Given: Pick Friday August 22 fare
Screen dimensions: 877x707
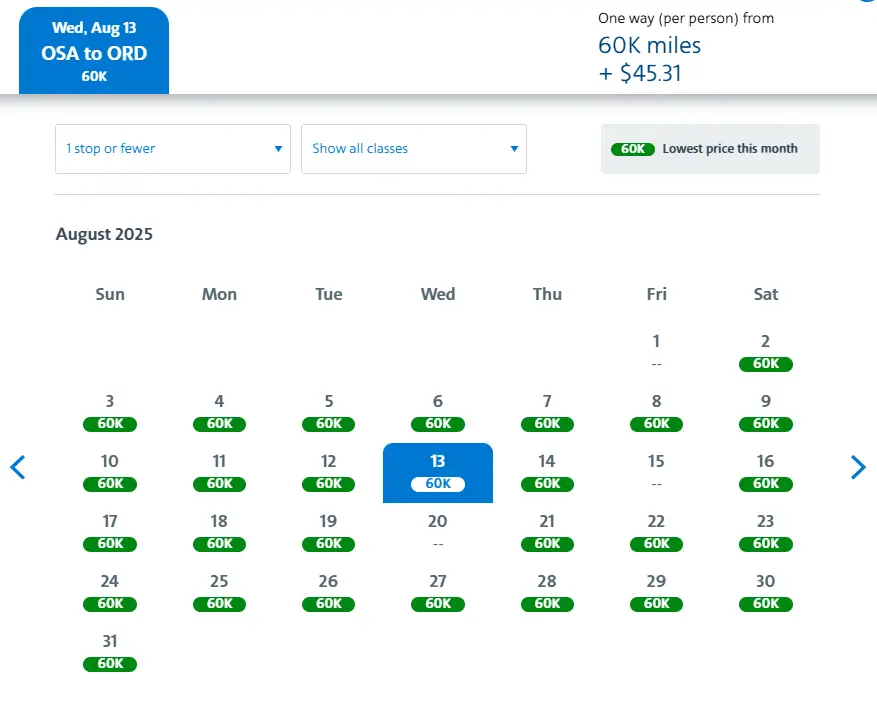Looking at the screenshot, I should pos(656,532).
